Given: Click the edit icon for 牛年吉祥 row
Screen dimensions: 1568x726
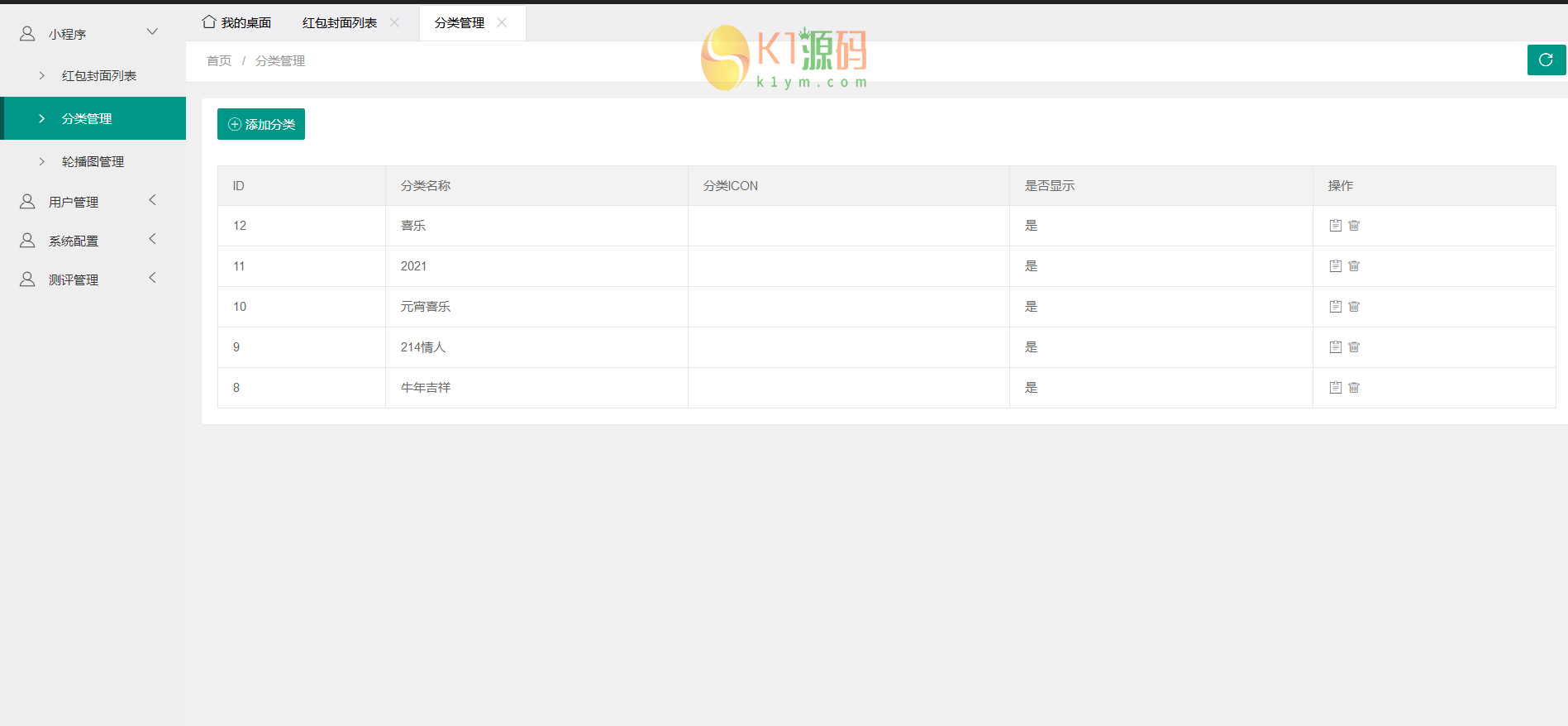Looking at the screenshot, I should 1335,388.
